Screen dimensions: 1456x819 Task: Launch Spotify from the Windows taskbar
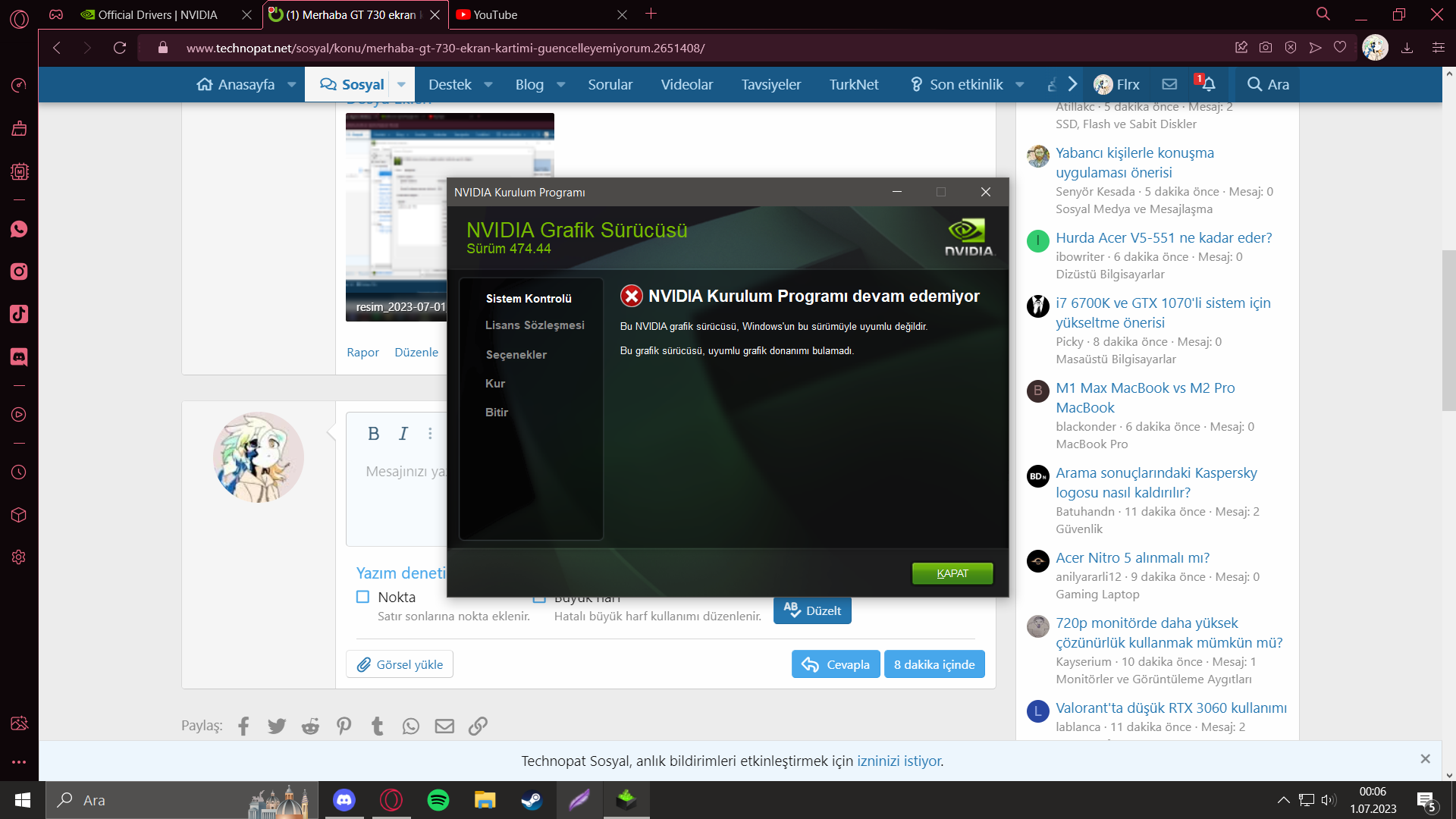[438, 800]
